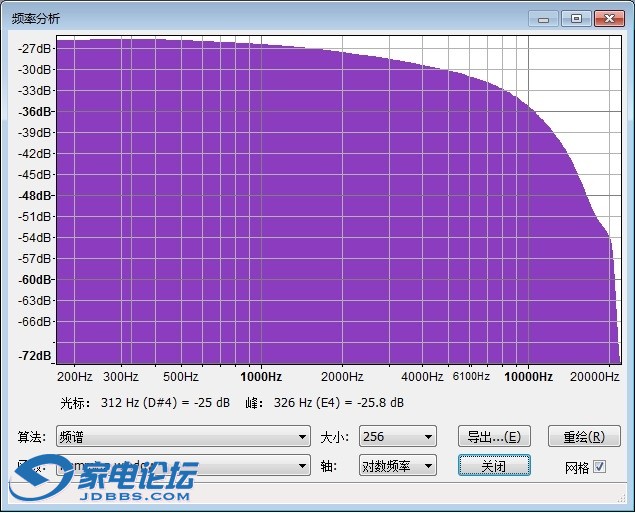This screenshot has height=513, width=635.
Task: Click the -48dB axis label
Action: point(35,196)
